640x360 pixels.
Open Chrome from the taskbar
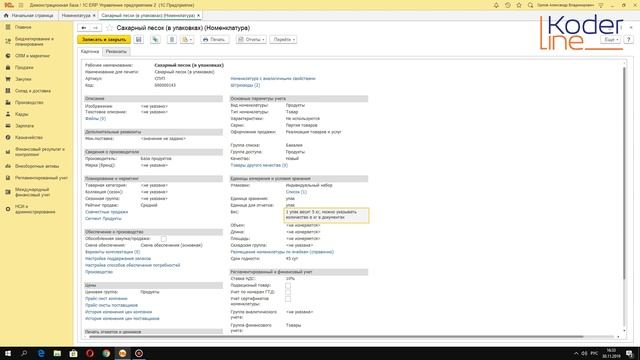coord(106,353)
